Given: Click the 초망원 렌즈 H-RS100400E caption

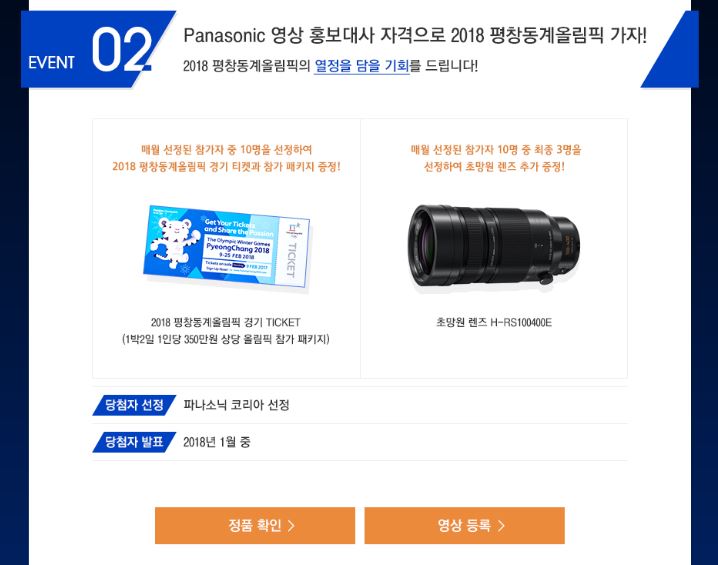Looking at the screenshot, I should pyautogui.click(x=494, y=322).
